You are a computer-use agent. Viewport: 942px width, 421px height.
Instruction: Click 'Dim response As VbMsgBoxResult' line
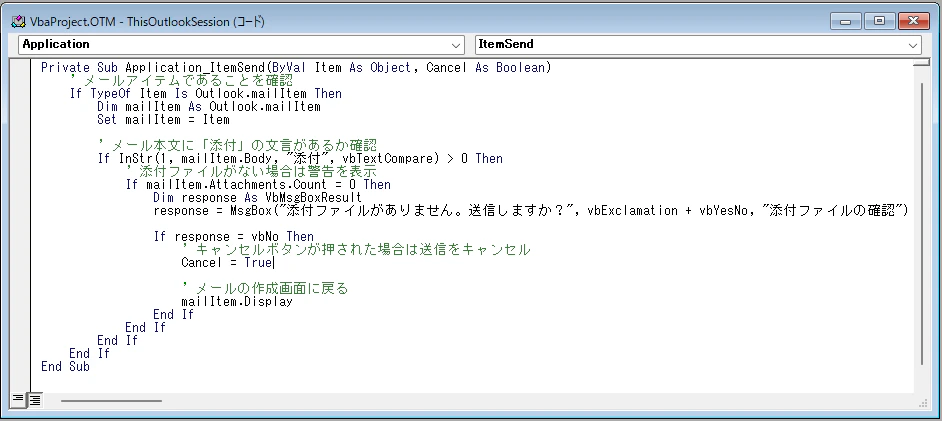pyautogui.click(x=257, y=198)
